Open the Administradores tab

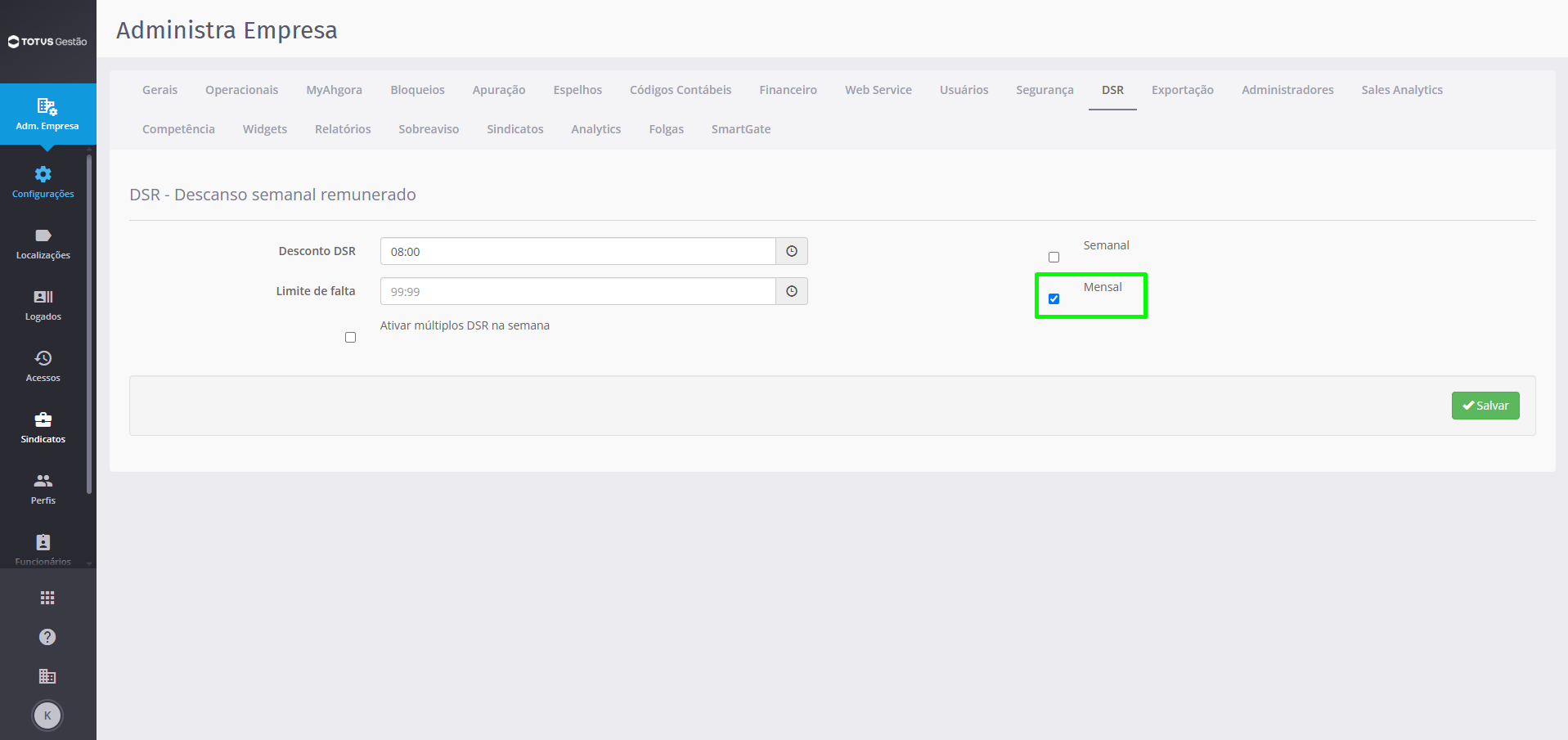tap(1287, 90)
